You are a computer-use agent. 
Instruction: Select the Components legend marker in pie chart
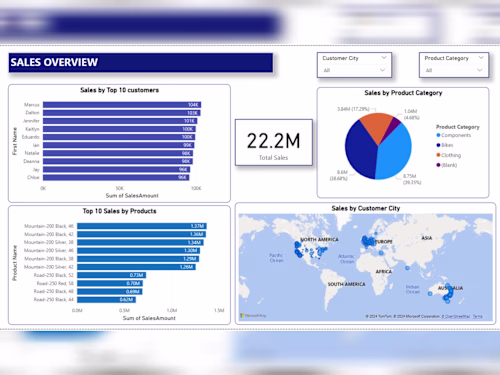438,135
